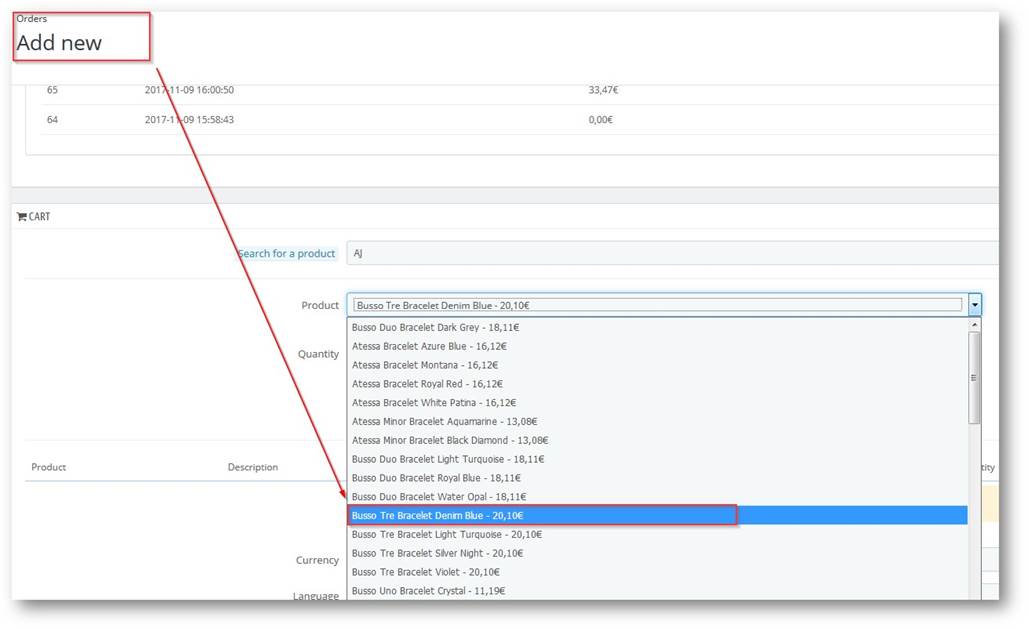
Task: Click the Quantity label
Action: pos(318,354)
